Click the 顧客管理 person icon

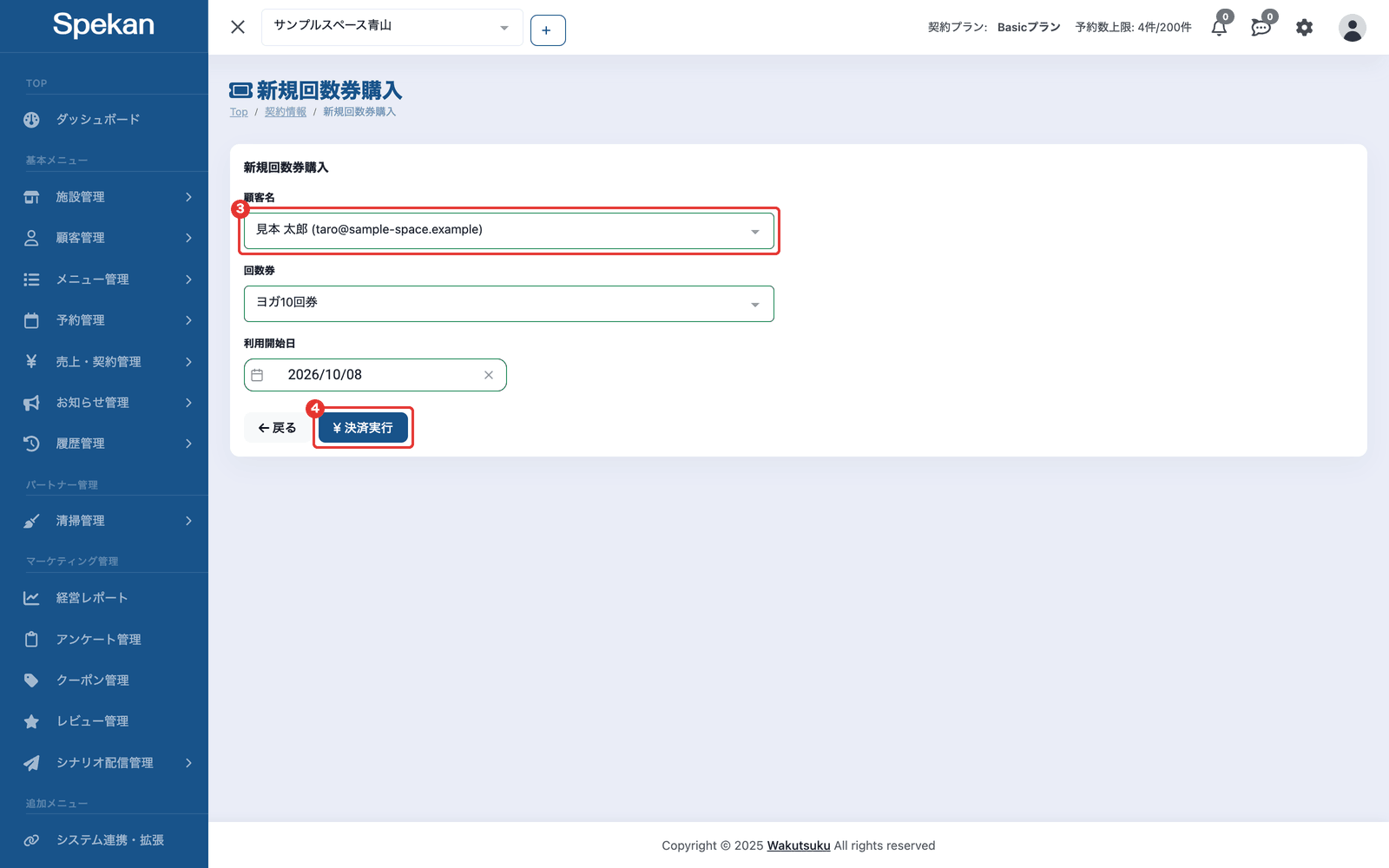click(31, 238)
